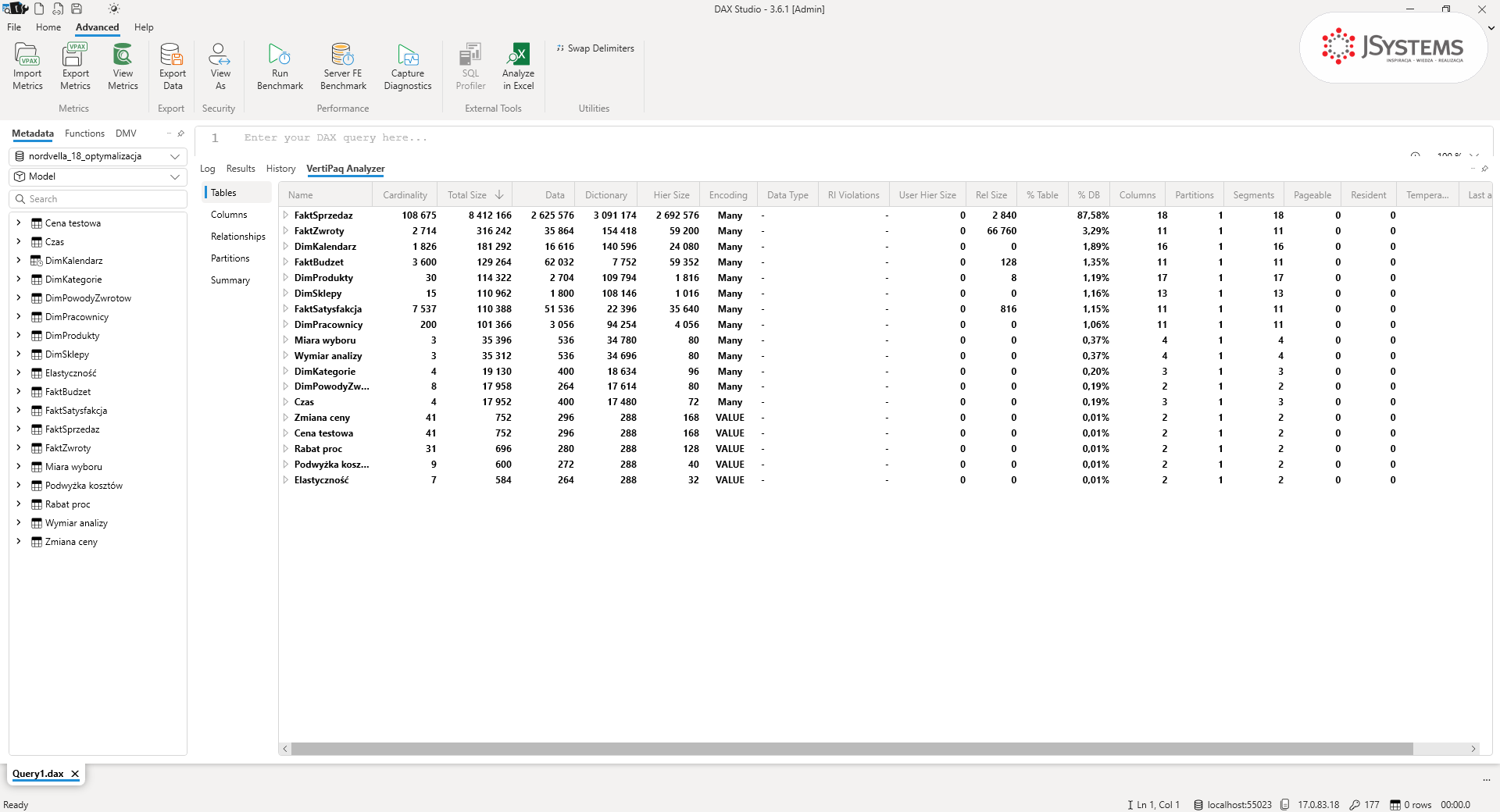1500x812 pixels.
Task: Open the File menu
Action: [x=14, y=27]
